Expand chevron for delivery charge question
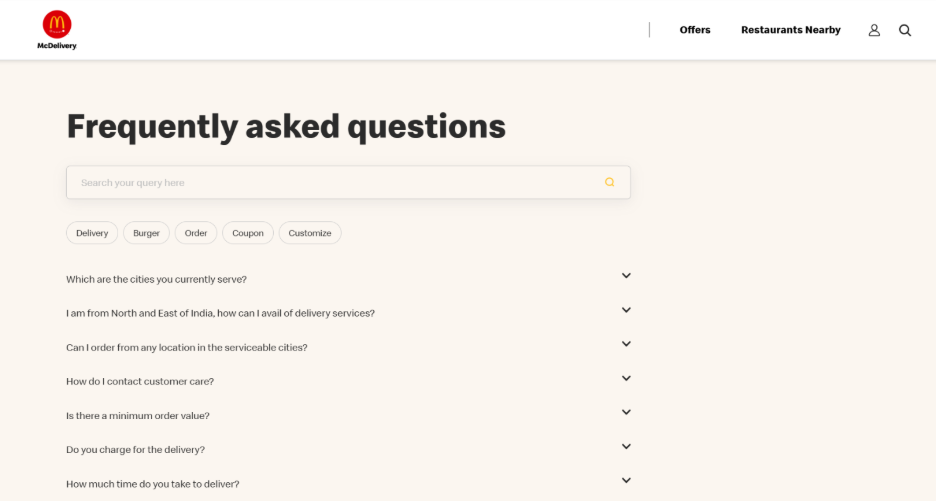 click(x=626, y=446)
